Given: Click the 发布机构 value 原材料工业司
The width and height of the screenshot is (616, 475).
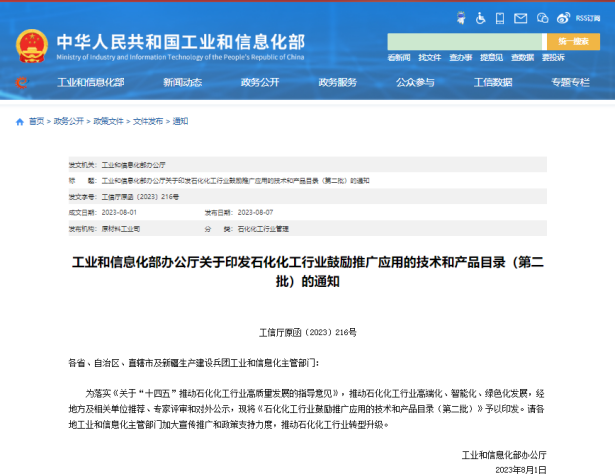Looking at the screenshot, I should tap(121, 229).
